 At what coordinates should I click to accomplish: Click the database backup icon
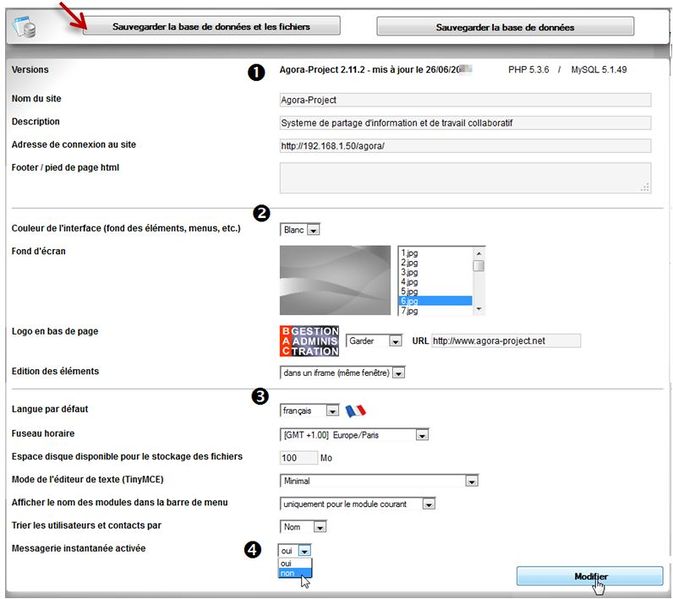tap(24, 27)
